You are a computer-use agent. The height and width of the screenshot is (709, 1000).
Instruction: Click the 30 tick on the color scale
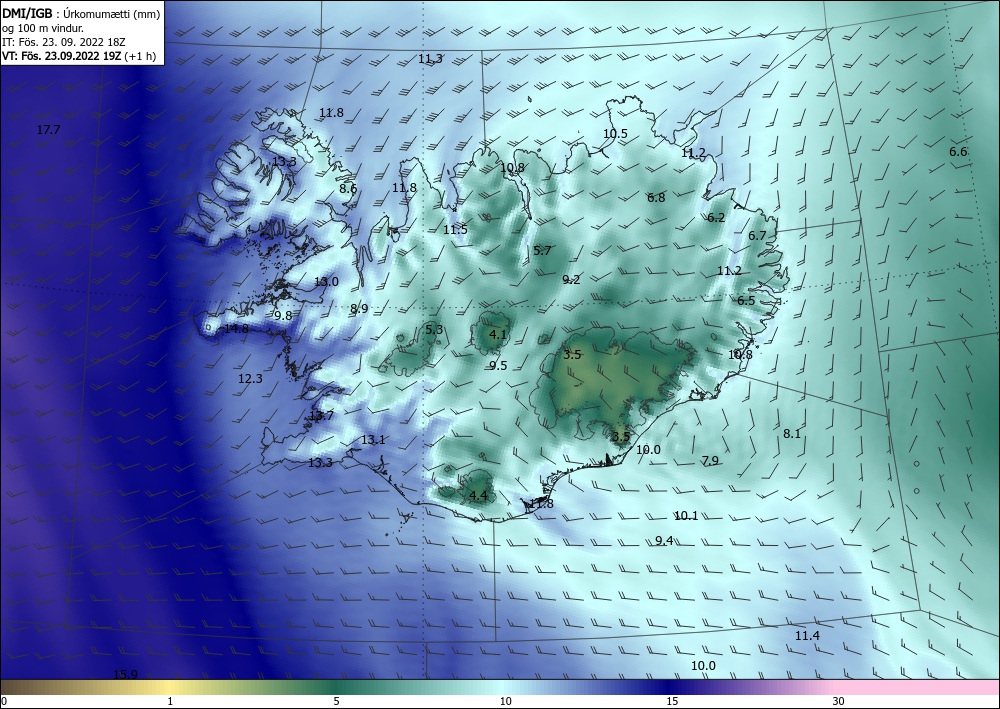point(839,702)
